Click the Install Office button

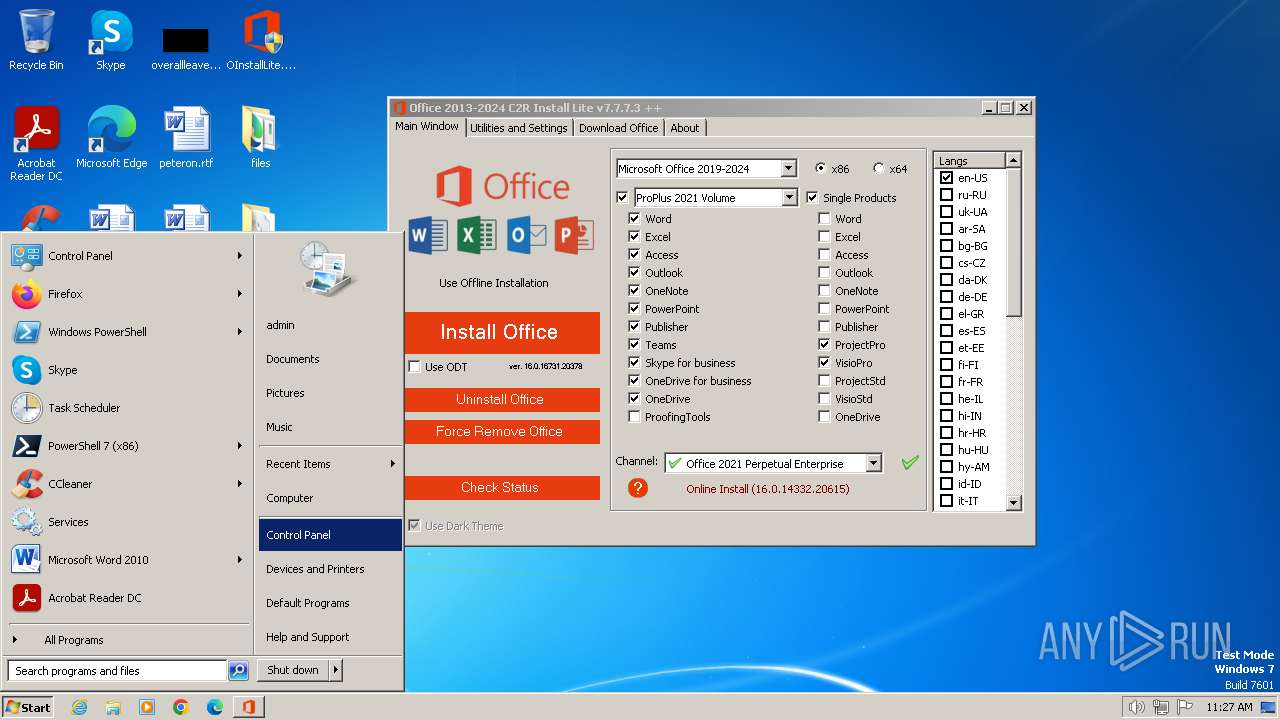click(500, 332)
